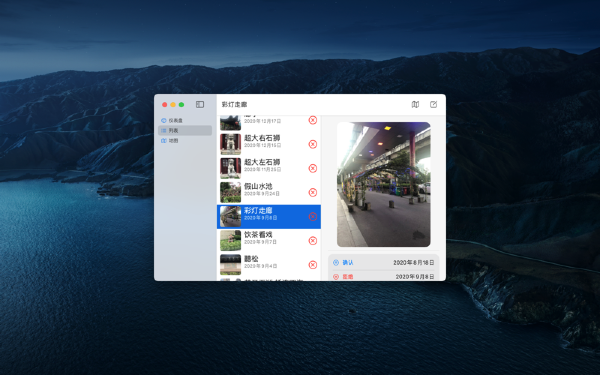Viewport: 600px width, 375px height.
Task: Minimize the window with yellow button
Action: [173, 104]
